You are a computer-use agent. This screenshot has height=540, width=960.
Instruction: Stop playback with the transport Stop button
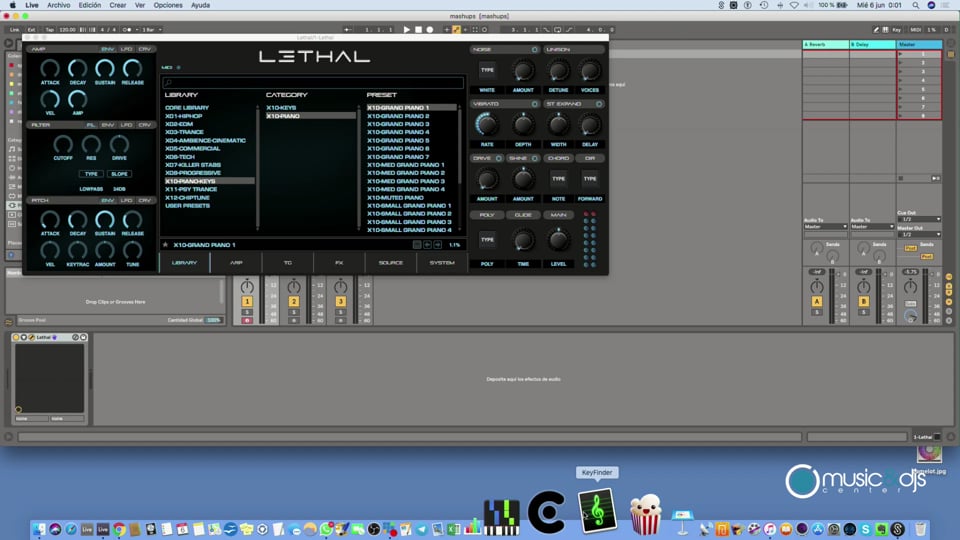(418, 29)
